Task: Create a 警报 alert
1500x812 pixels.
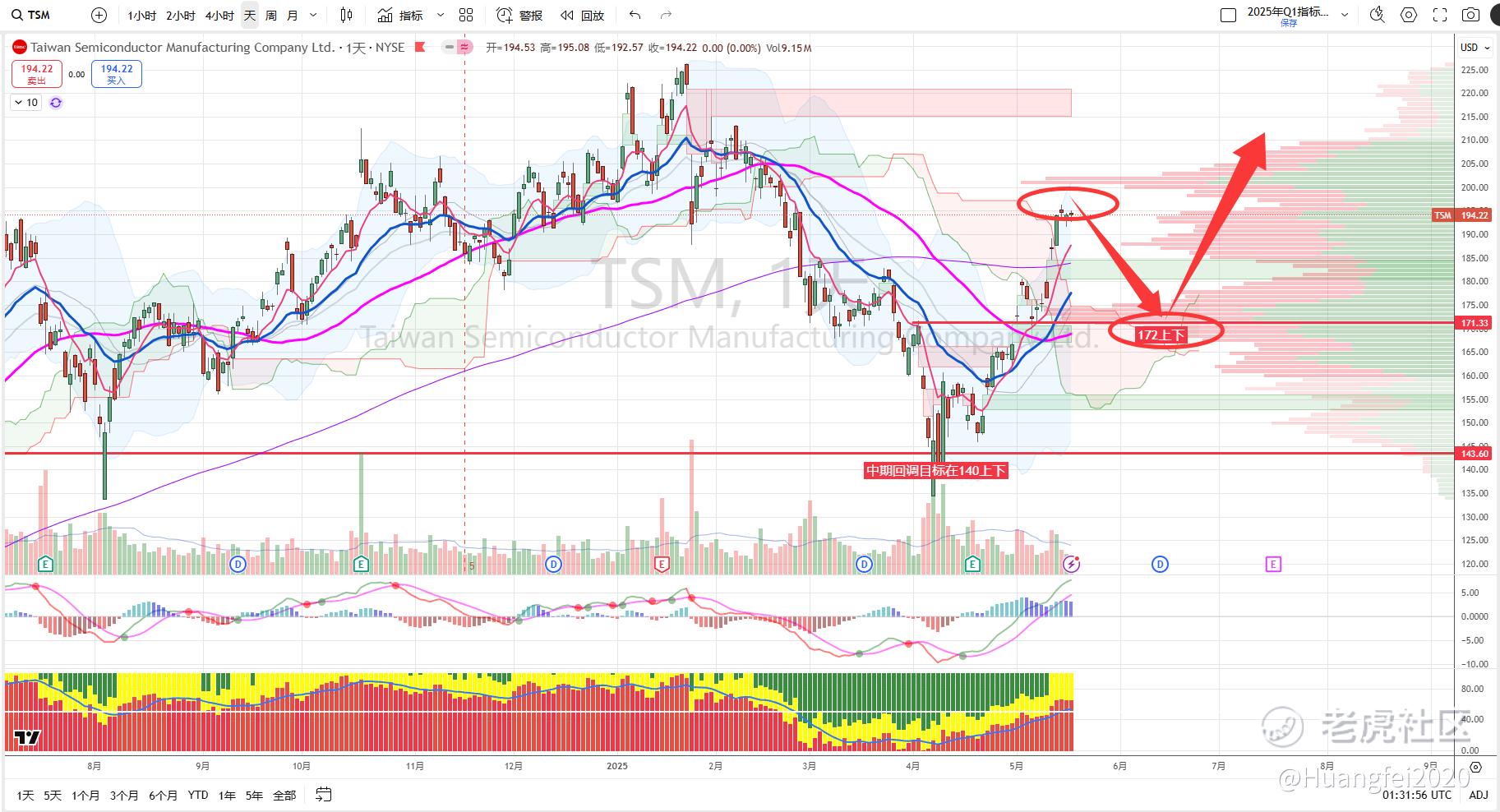Action: click(x=519, y=15)
